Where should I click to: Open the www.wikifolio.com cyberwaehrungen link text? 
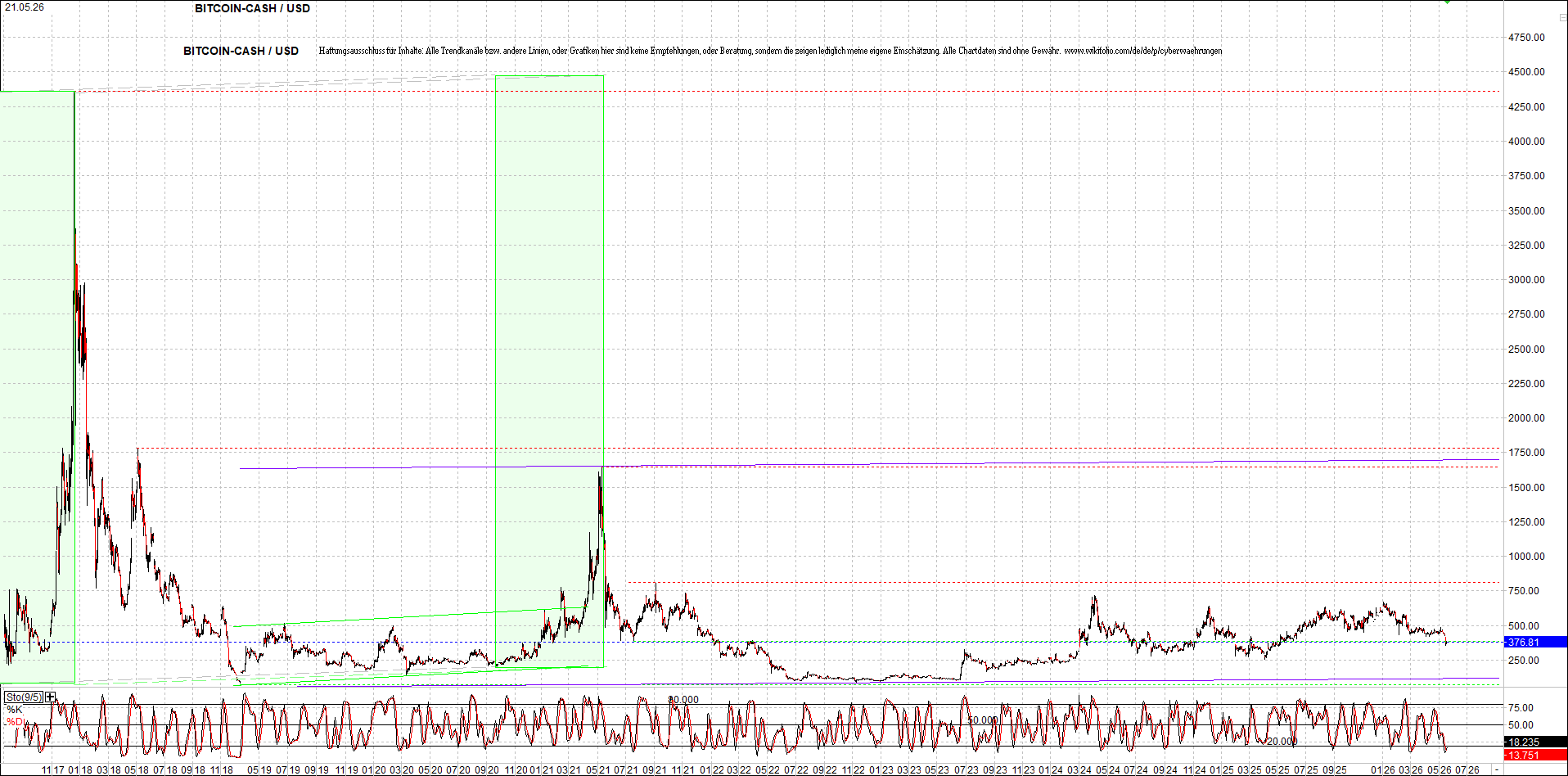tap(1143, 51)
